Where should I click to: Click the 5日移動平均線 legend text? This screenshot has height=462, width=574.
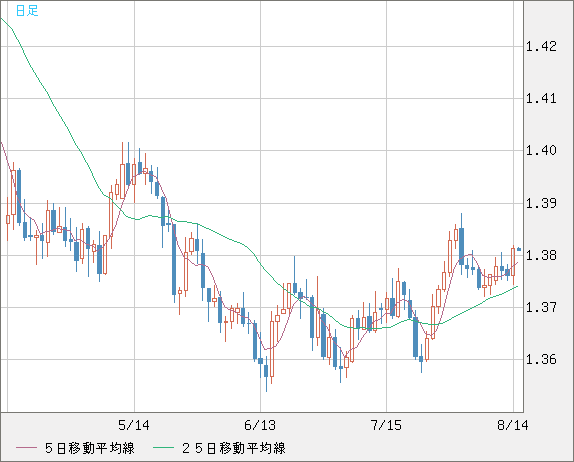(x=90, y=448)
